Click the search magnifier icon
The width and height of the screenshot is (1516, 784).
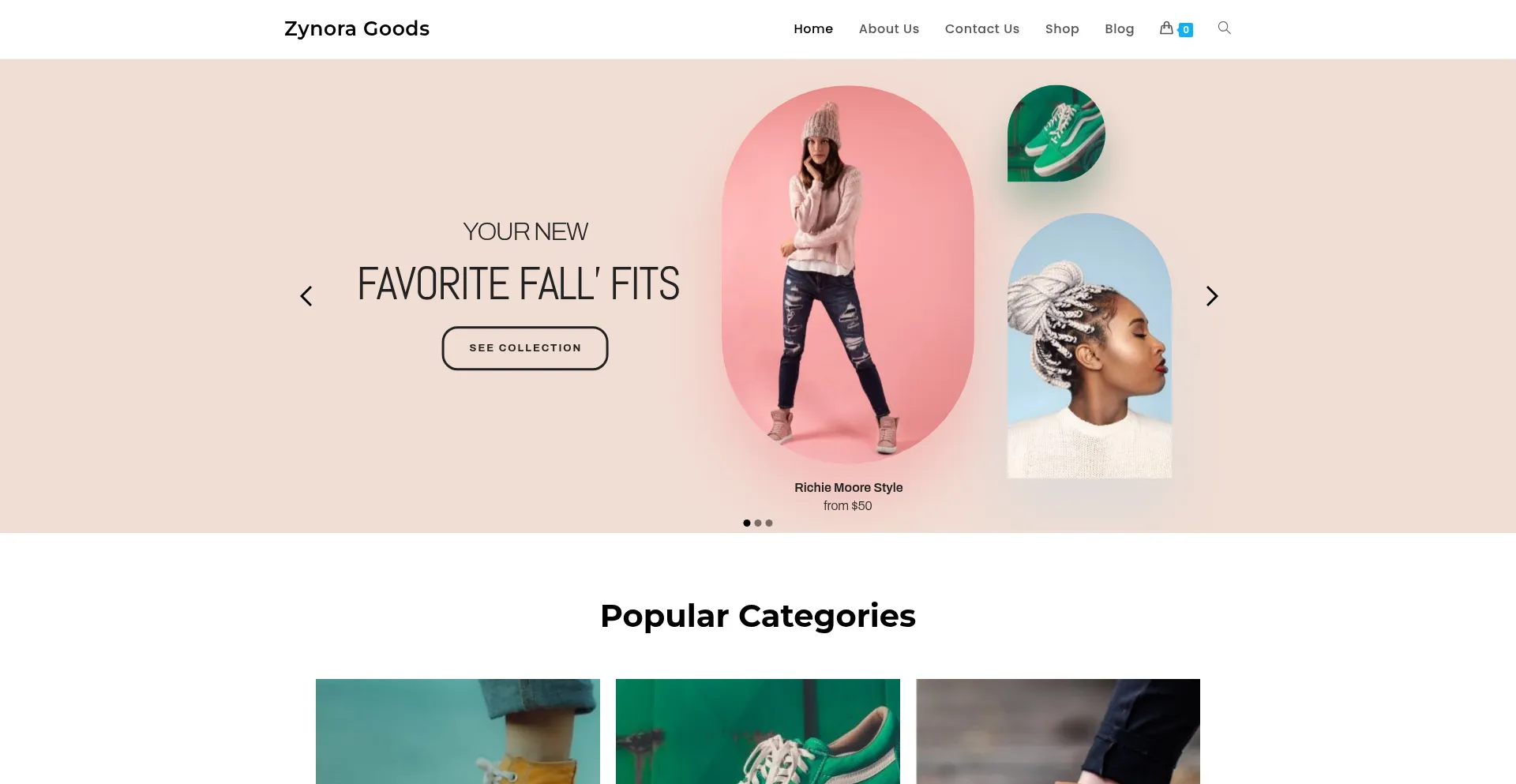click(1225, 28)
